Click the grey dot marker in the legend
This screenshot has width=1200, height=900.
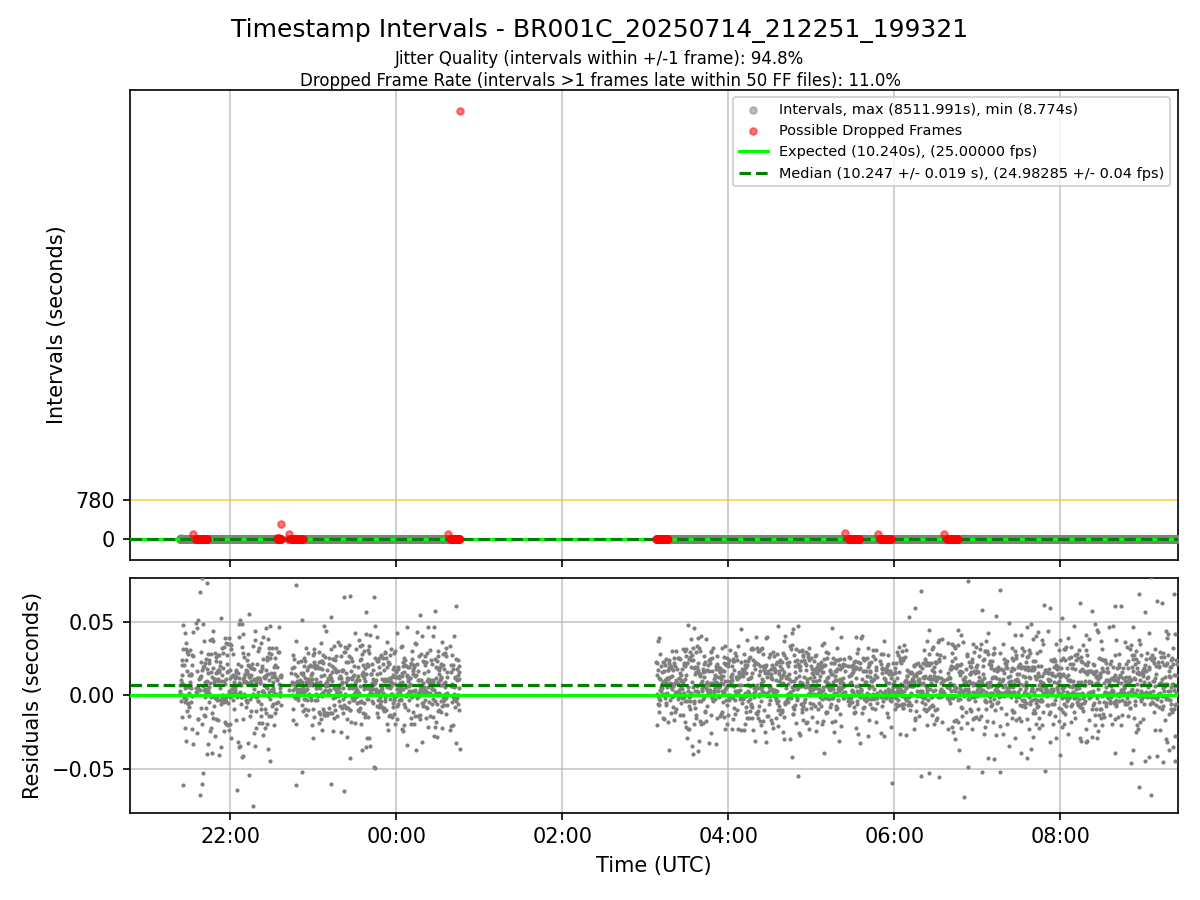(x=754, y=110)
